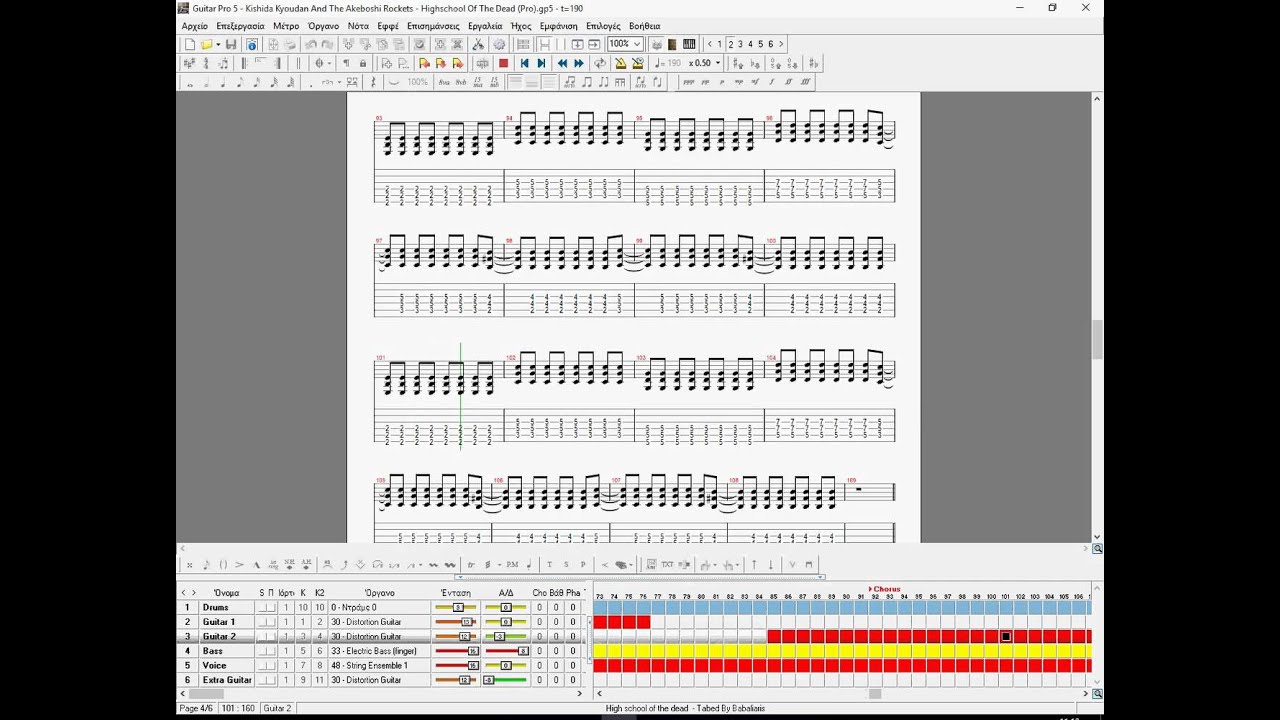Open the Όργανο menu

(x=323, y=26)
